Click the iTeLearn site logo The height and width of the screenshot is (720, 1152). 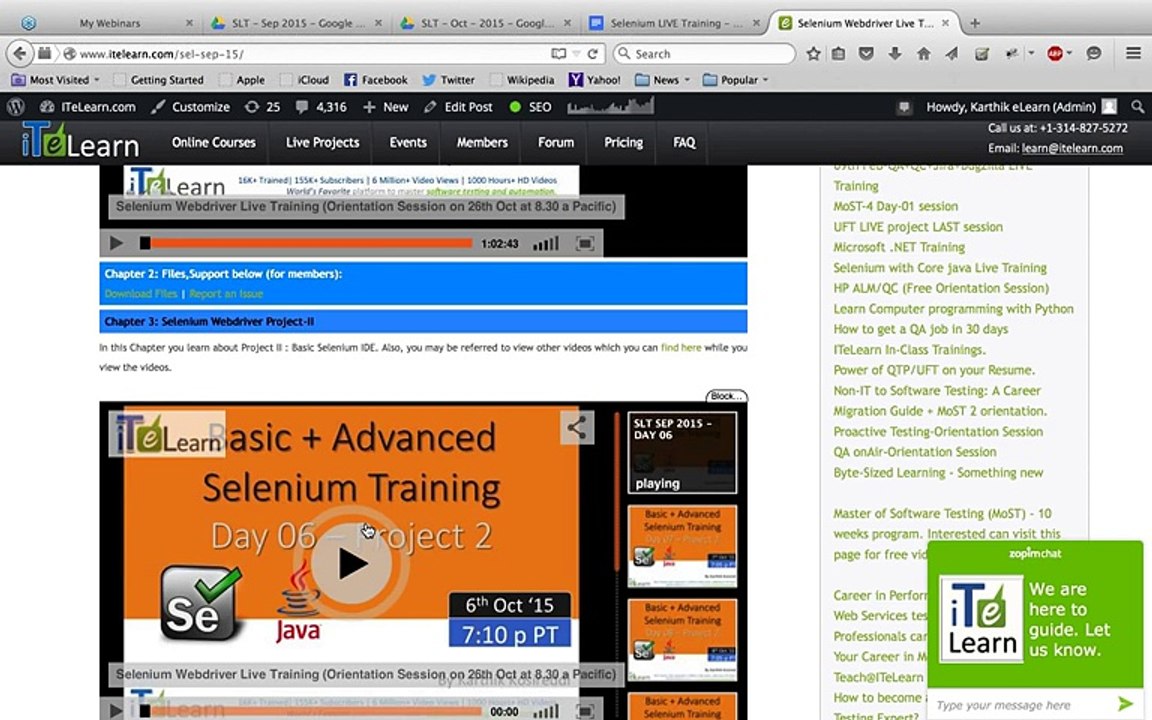click(x=80, y=140)
